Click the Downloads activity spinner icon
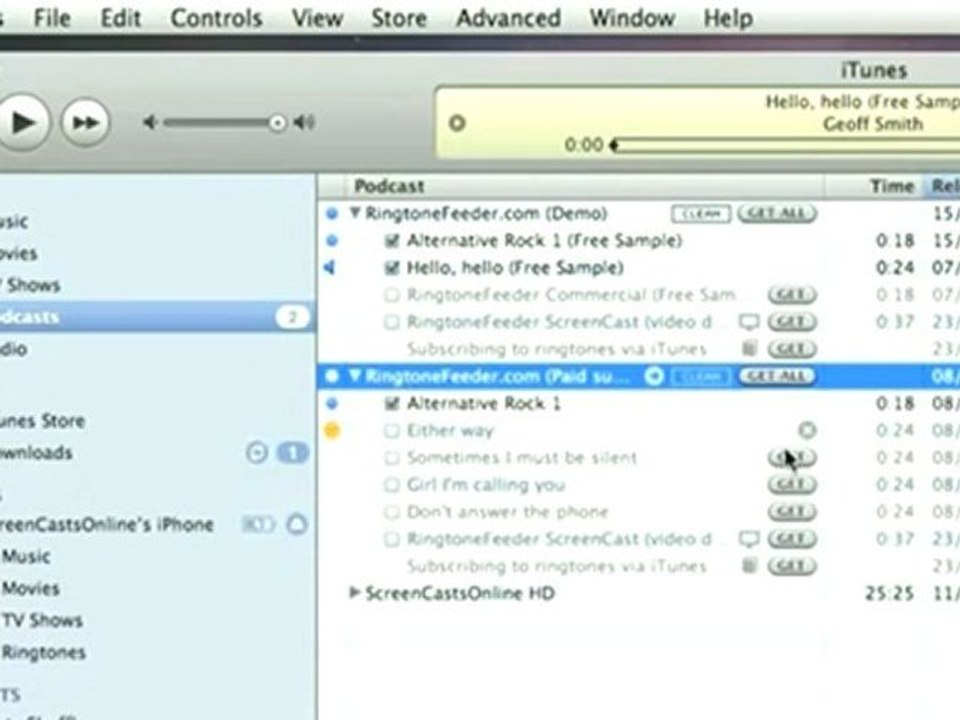 [x=257, y=453]
